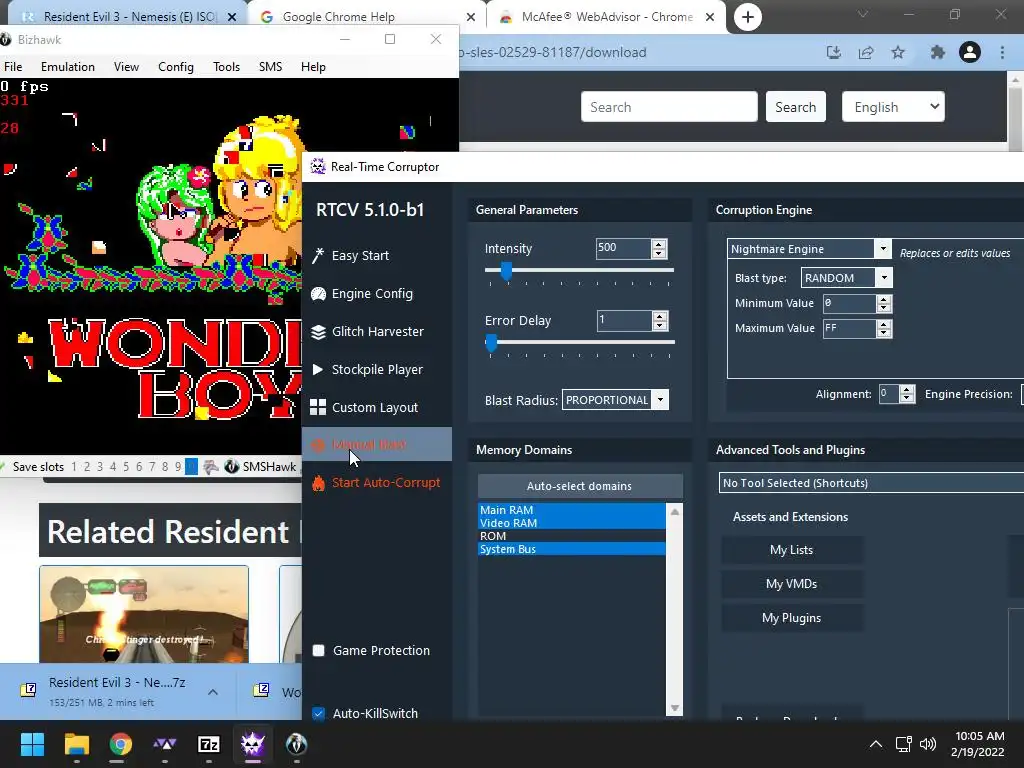Open BizHawk SMS menu

270,67
